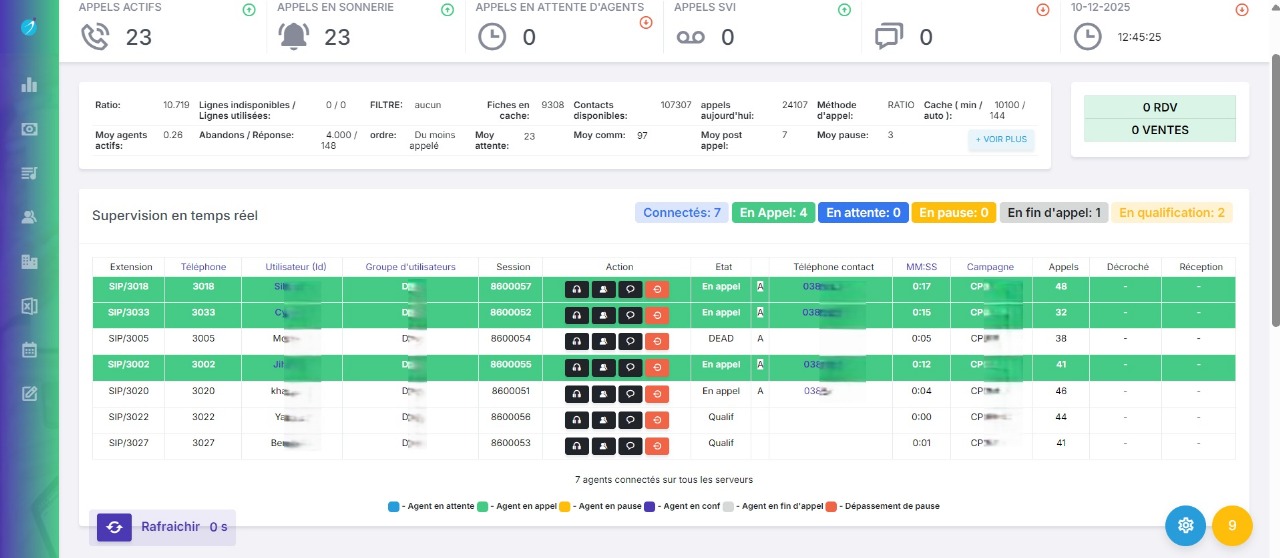Click the headphones listen icon for SIP/3018
This screenshot has height=558, width=1280.
pyautogui.click(x=577, y=289)
